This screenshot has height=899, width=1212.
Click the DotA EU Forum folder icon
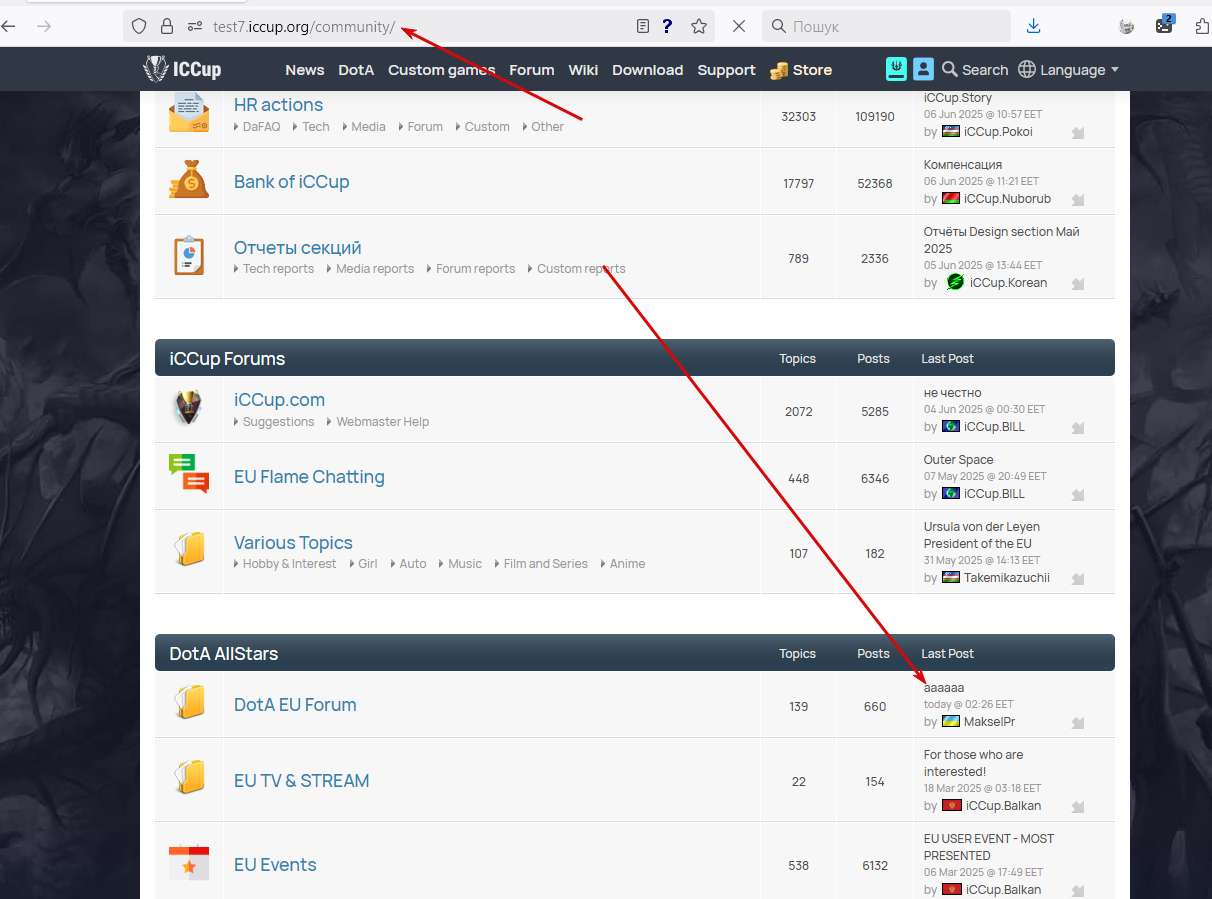(188, 702)
